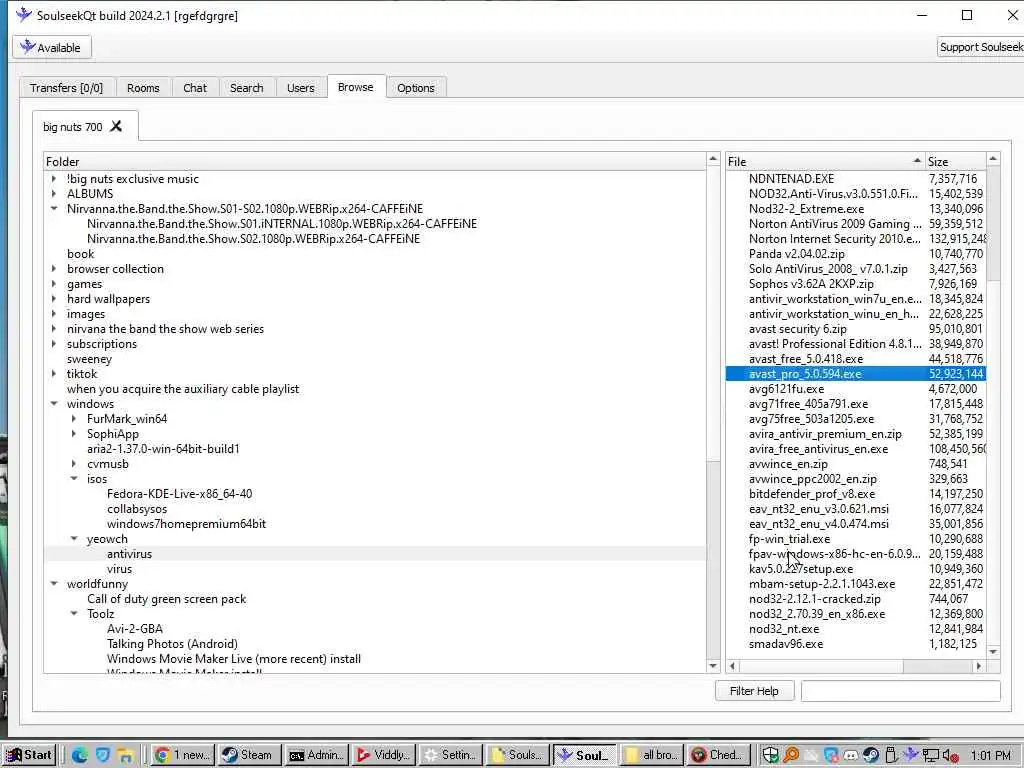The height and width of the screenshot is (768, 1024).
Task: Open the Users tab
Action: [x=300, y=88]
